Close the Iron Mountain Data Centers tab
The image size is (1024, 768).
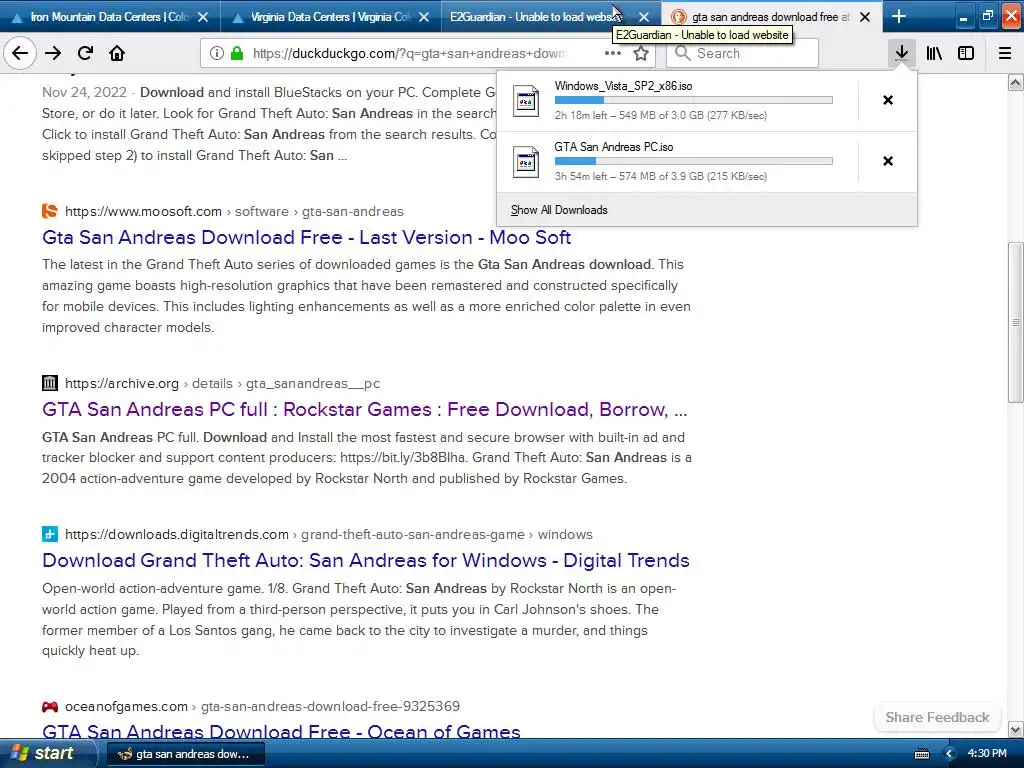pos(203,17)
